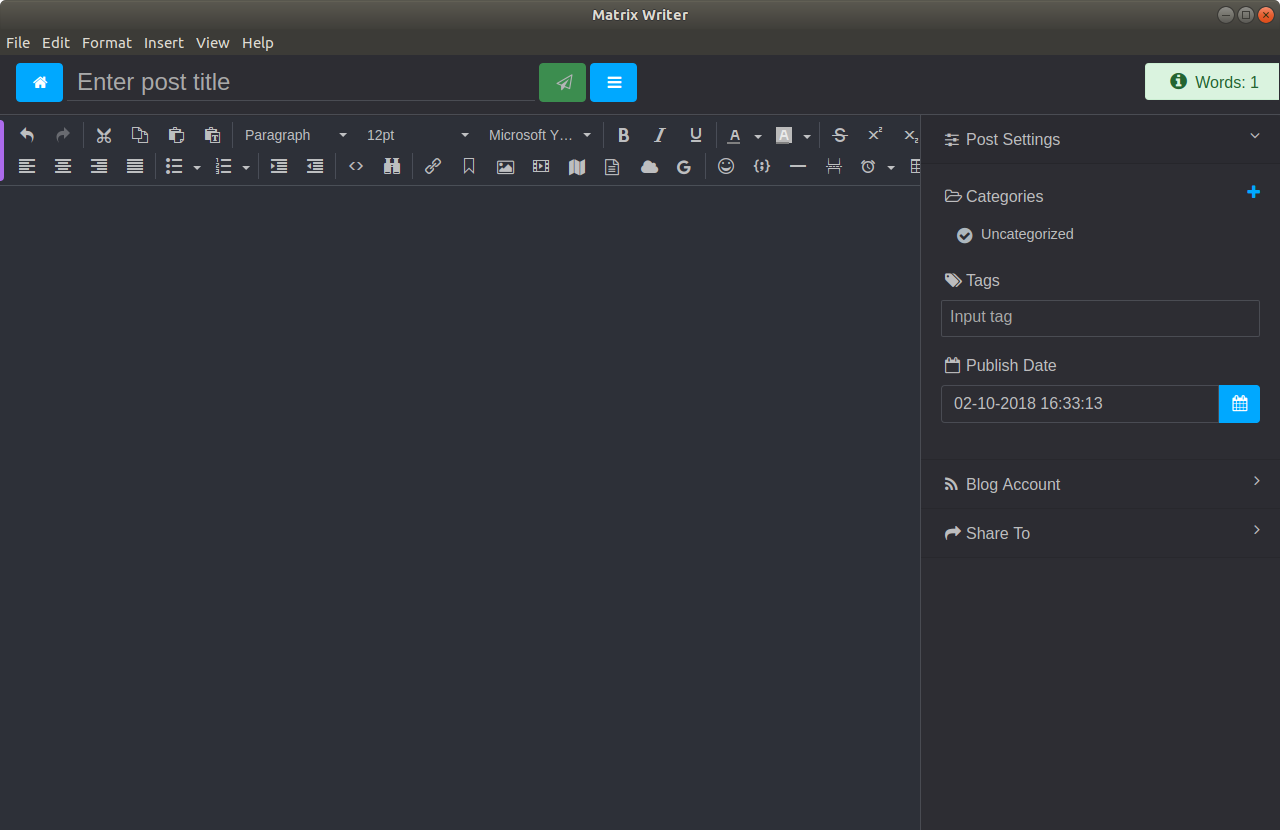Viewport: 1280px width, 830px height.
Task: Insert a numbered list
Action: (x=224, y=167)
